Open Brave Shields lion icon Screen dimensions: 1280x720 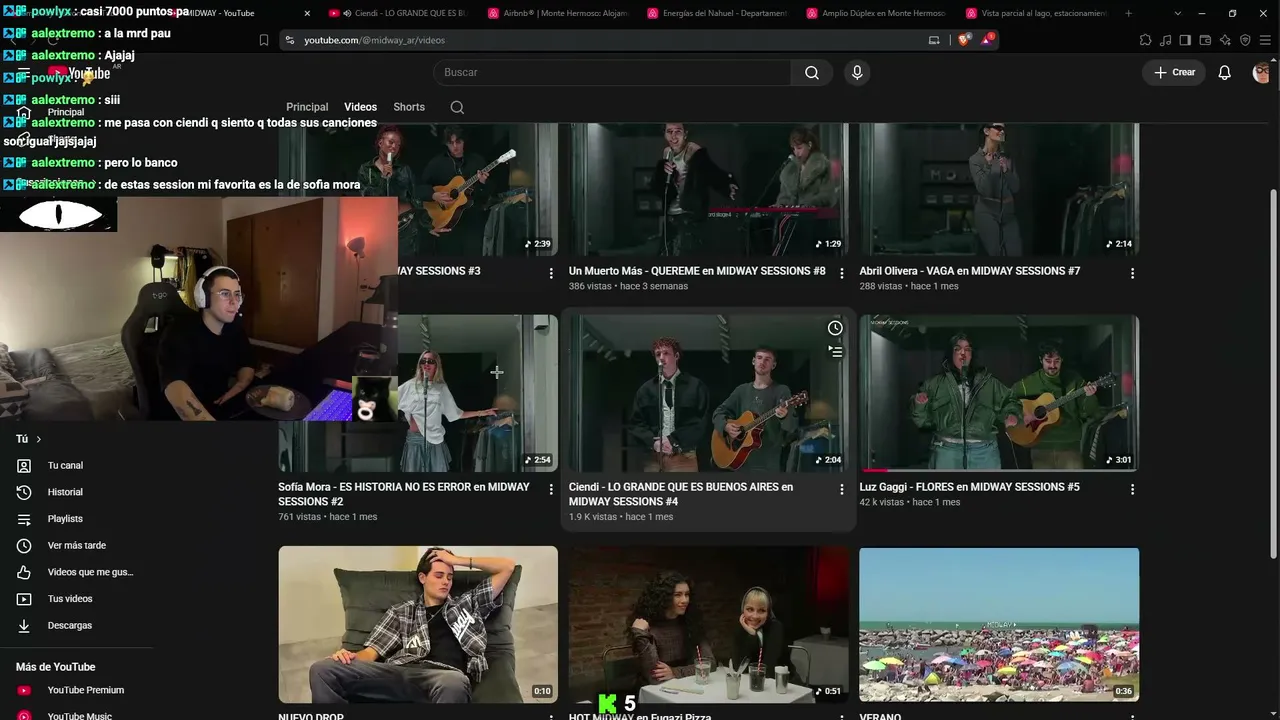tap(963, 40)
